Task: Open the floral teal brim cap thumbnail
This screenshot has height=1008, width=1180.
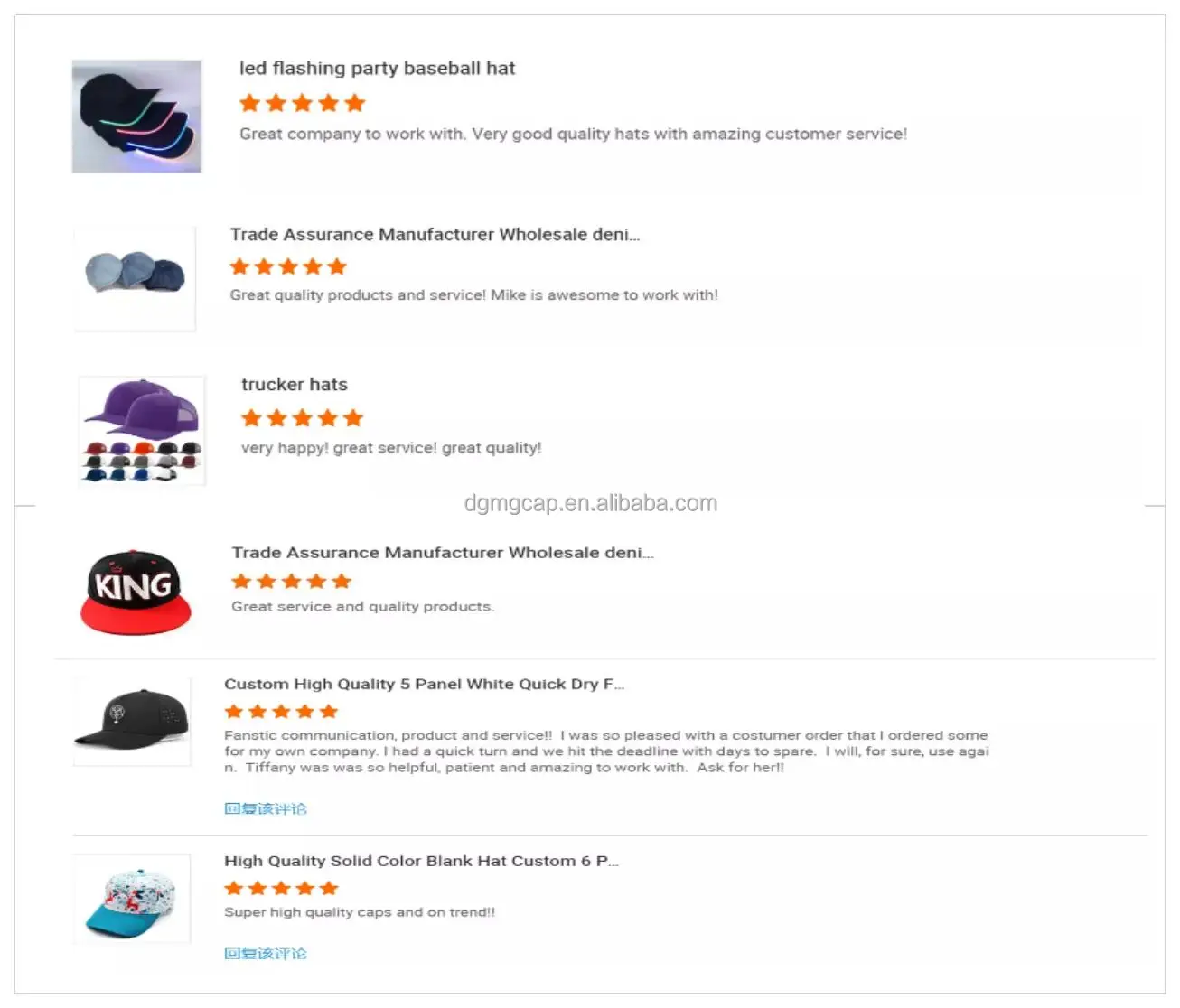Action: point(132,899)
